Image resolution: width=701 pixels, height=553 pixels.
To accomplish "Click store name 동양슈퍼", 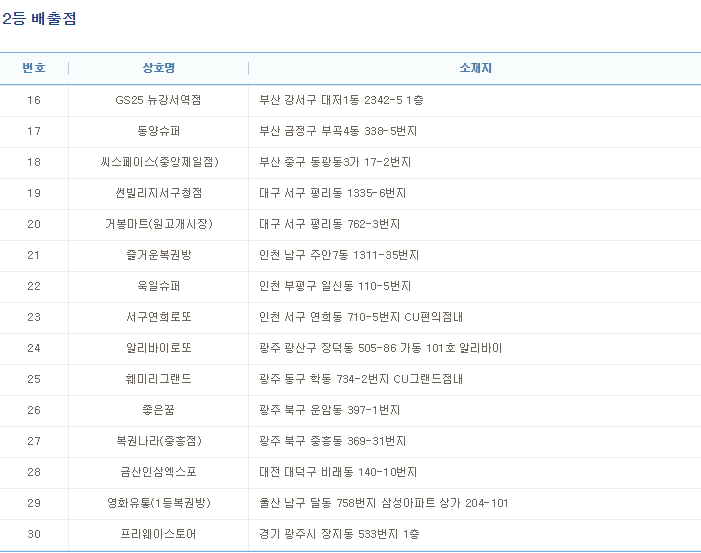I will click(158, 131).
